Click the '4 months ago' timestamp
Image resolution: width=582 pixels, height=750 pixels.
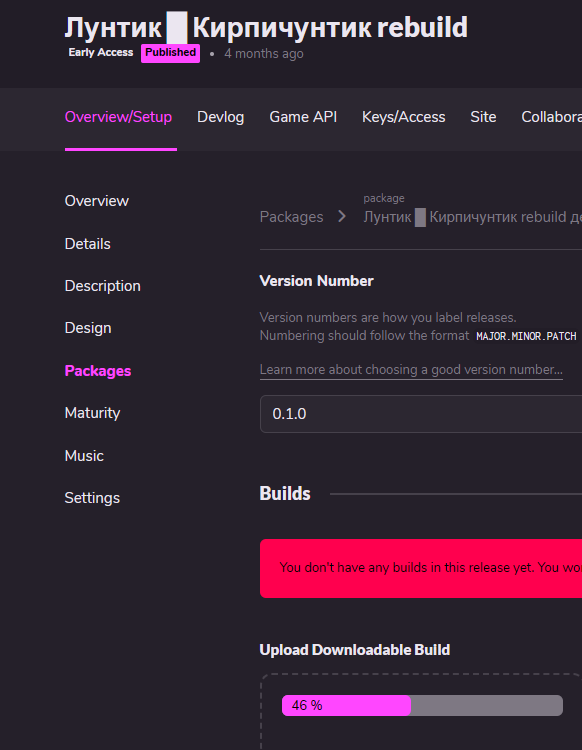point(264,54)
